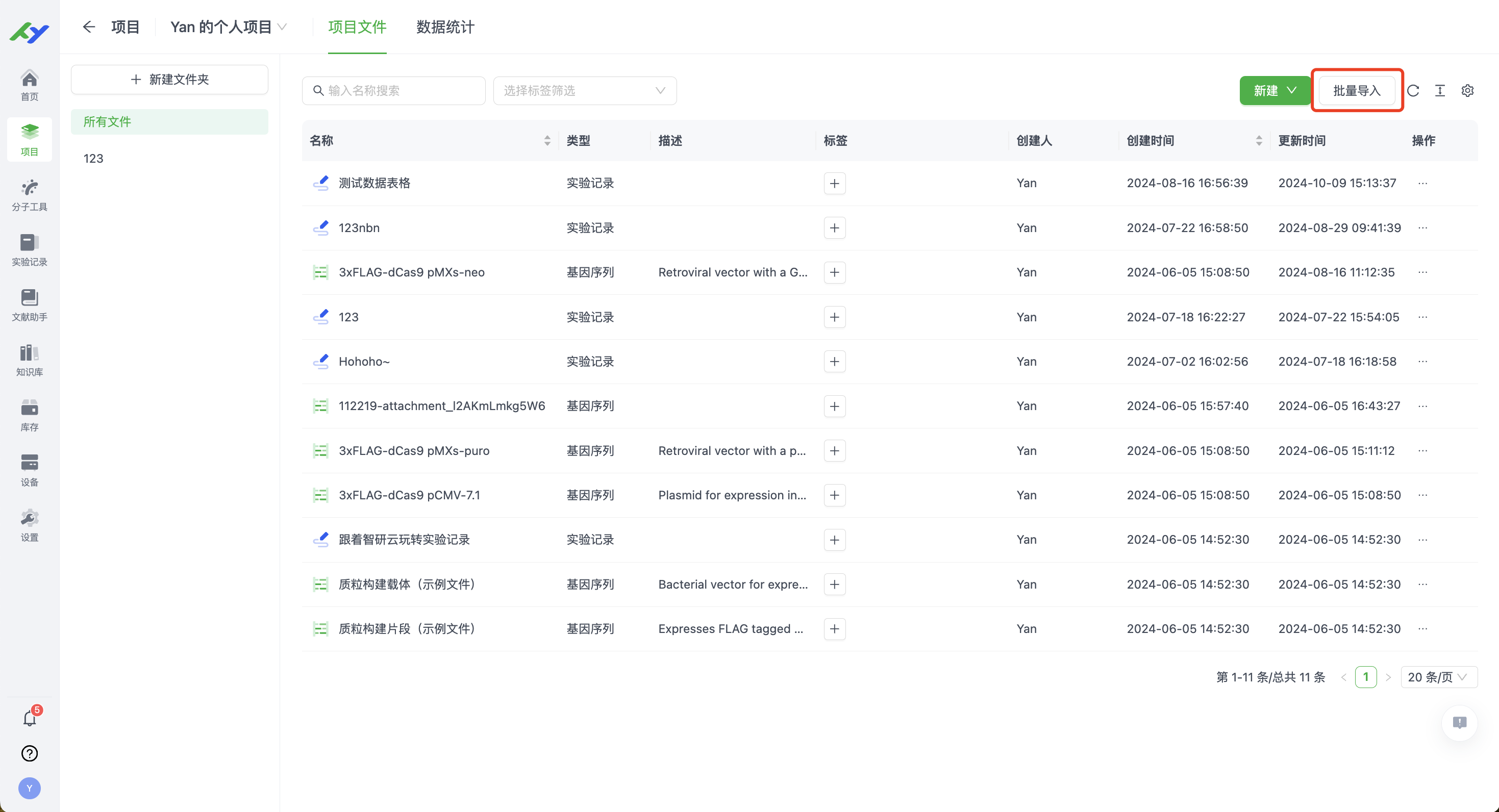Click the 新建文件夹 button
The width and height of the screenshot is (1499, 812).
tap(169, 79)
